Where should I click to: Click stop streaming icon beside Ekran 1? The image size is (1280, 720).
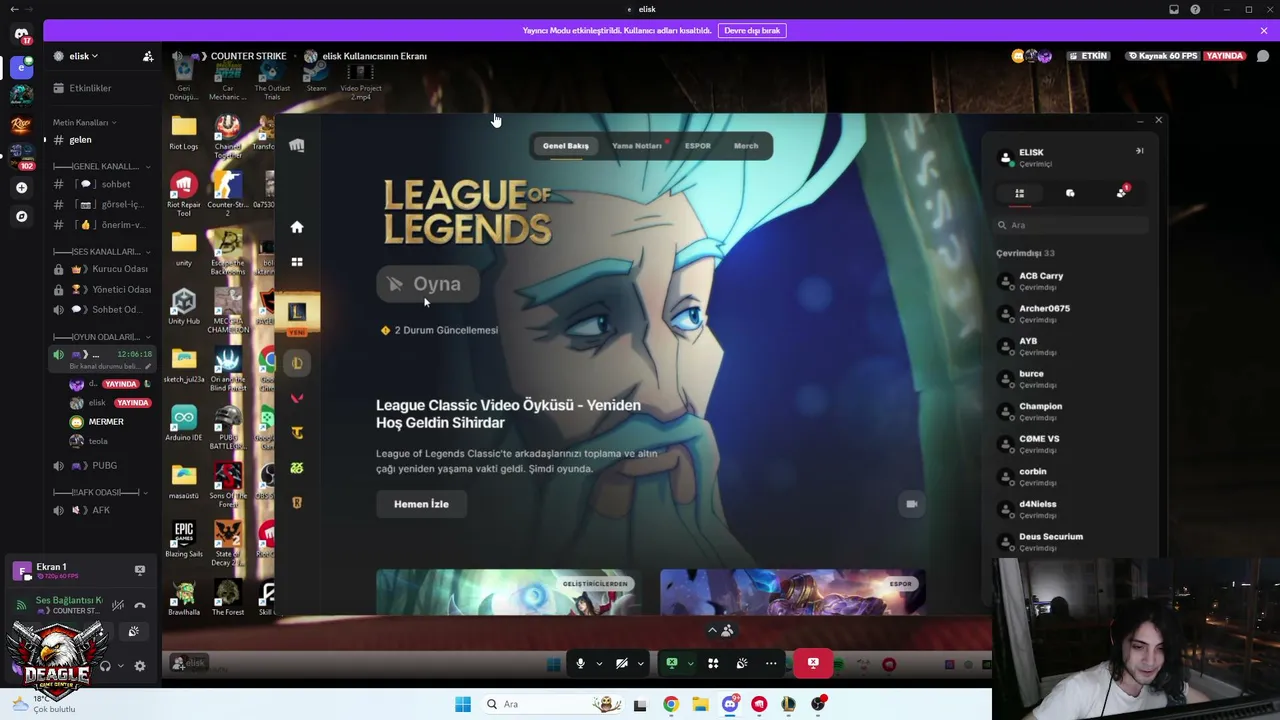pyautogui.click(x=140, y=570)
